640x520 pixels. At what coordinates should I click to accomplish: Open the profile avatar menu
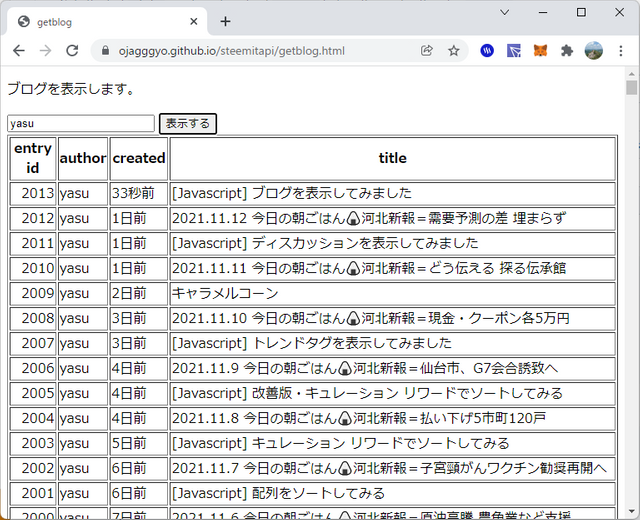(594, 51)
